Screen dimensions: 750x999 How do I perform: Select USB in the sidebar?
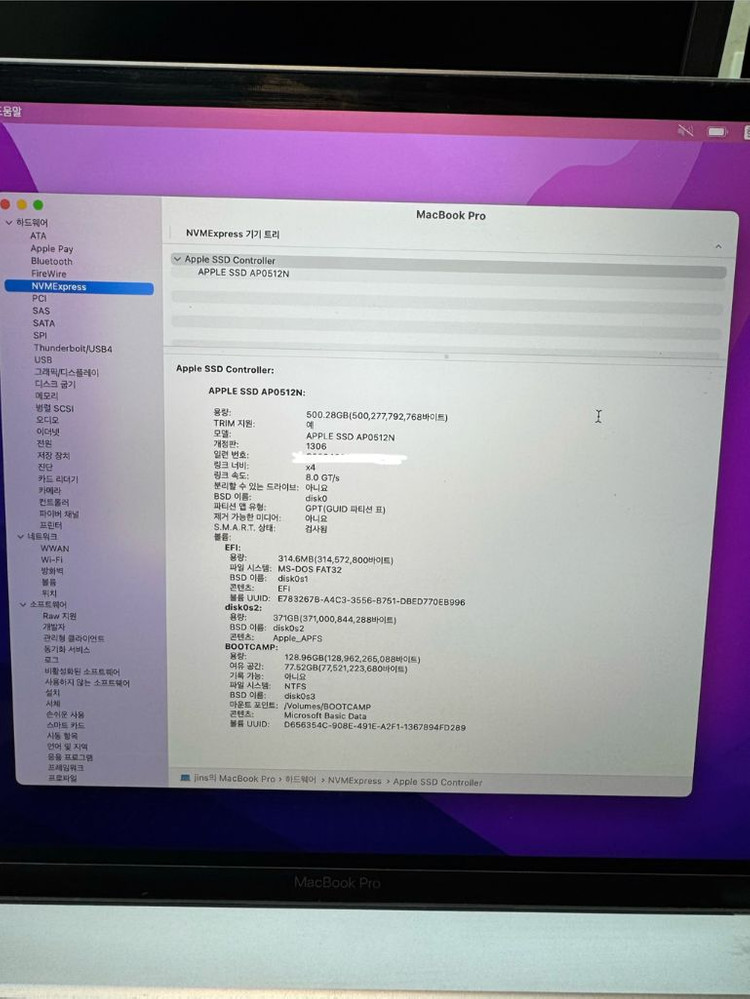click(x=43, y=360)
